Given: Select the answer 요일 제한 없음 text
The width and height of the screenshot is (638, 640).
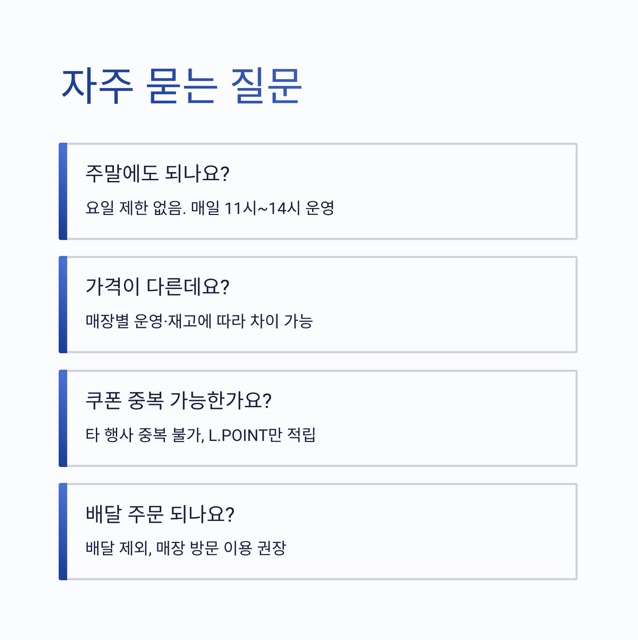Looking at the screenshot, I should (134, 209).
